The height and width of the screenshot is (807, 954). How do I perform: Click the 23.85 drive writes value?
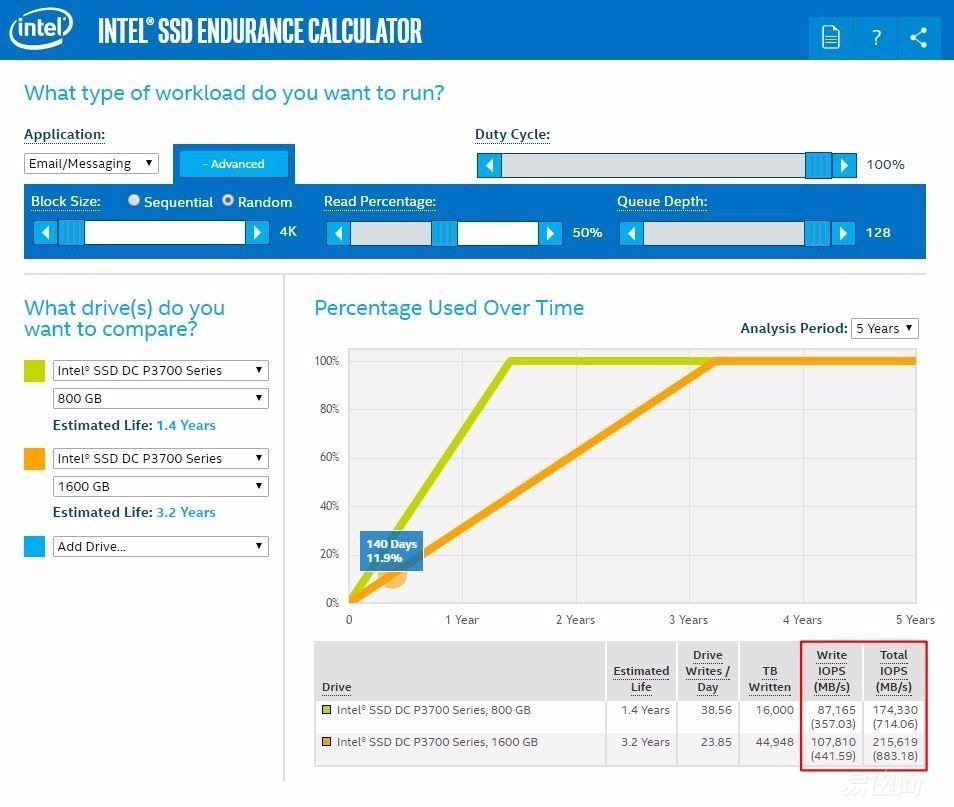[x=716, y=742]
